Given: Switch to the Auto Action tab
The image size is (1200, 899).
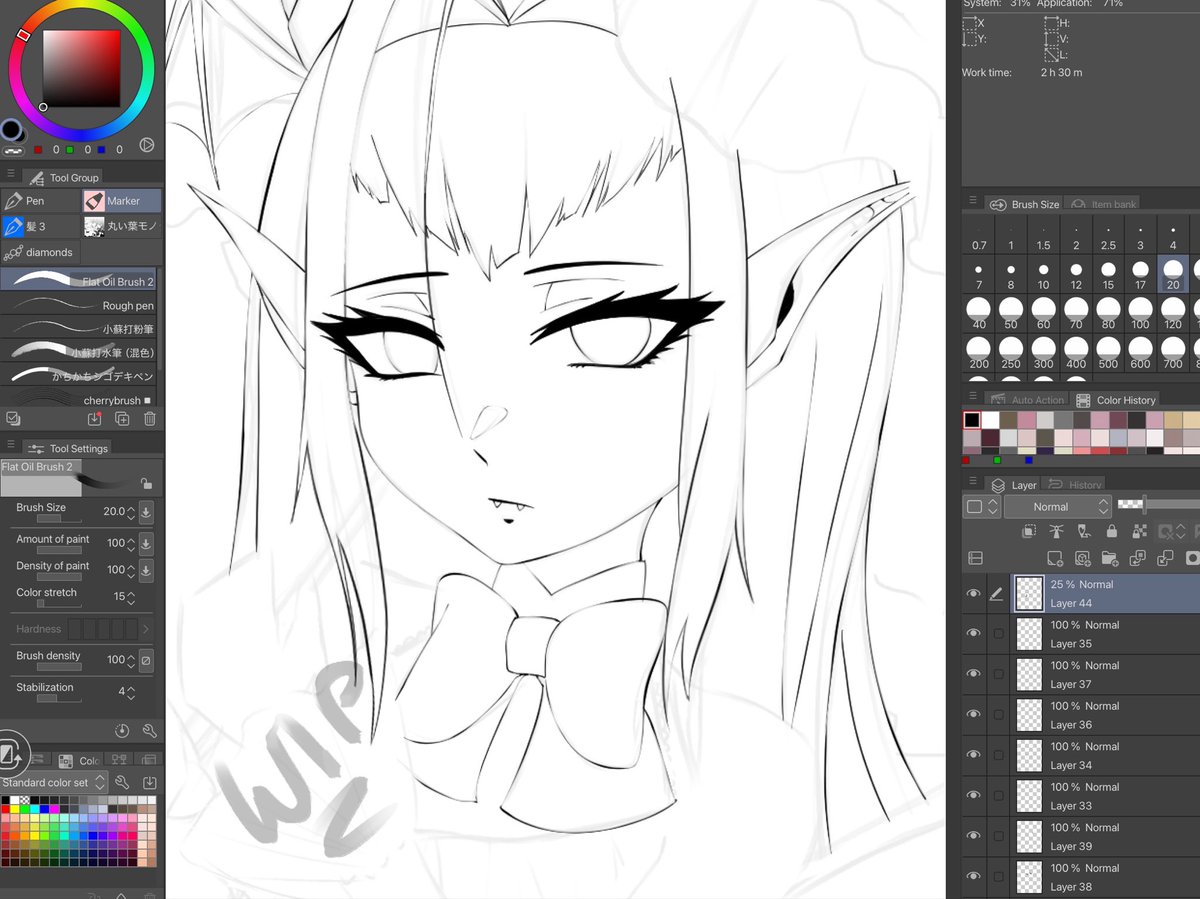Looking at the screenshot, I should [1027, 400].
